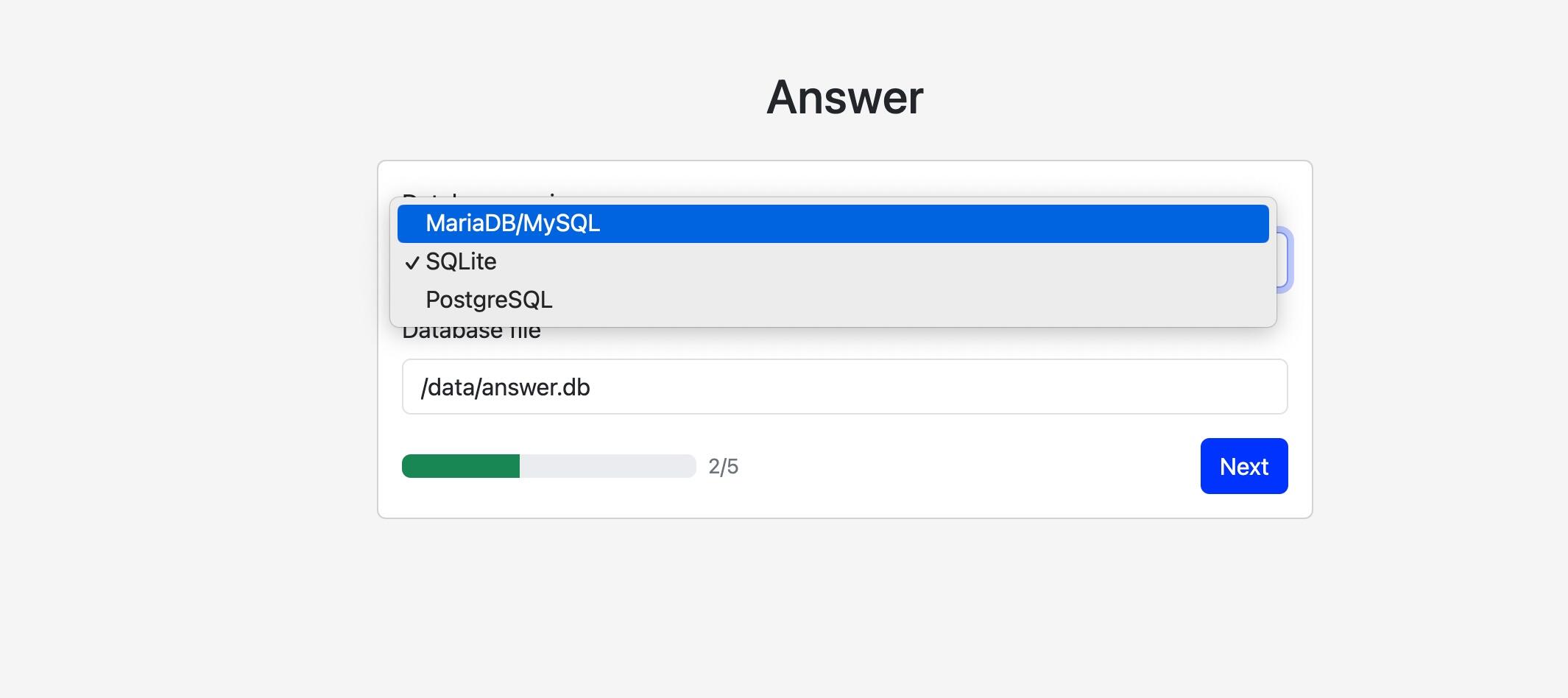Select the MariaDB/MySQL option
The image size is (1568, 698).
coord(512,224)
